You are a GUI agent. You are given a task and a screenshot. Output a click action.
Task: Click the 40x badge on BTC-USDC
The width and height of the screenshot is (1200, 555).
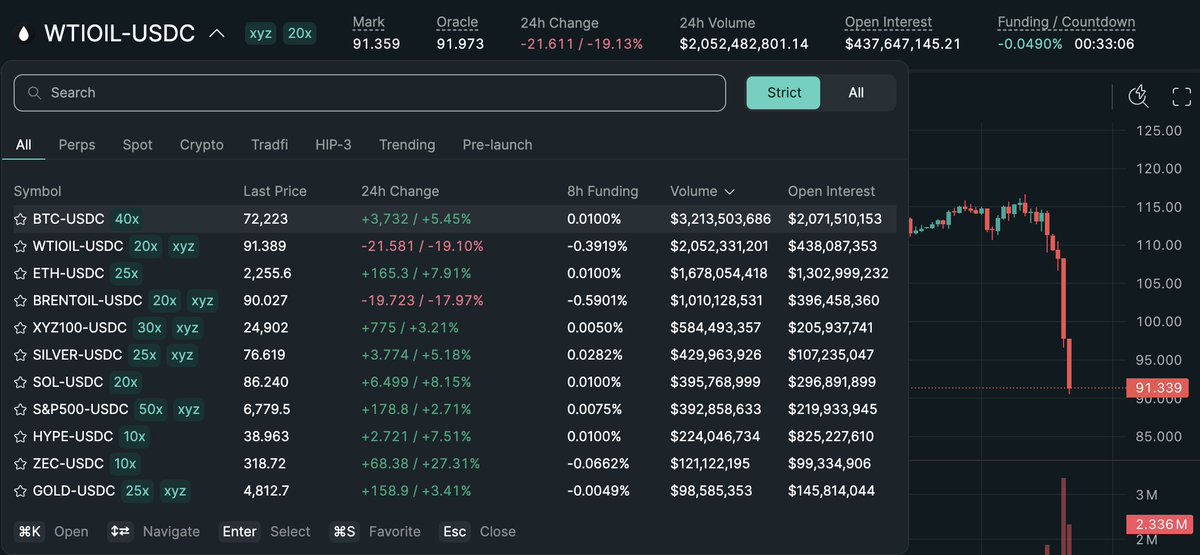(x=127, y=219)
